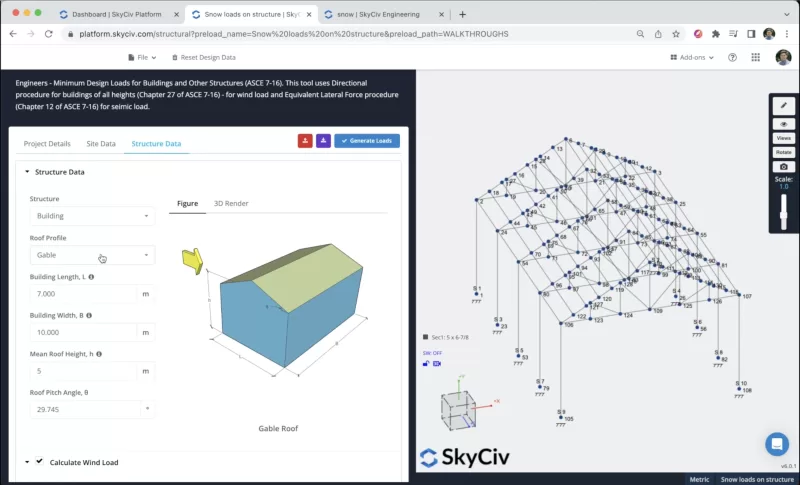Click the lock icon below SW: OFF
This screenshot has height=485, width=800.
click(x=426, y=364)
